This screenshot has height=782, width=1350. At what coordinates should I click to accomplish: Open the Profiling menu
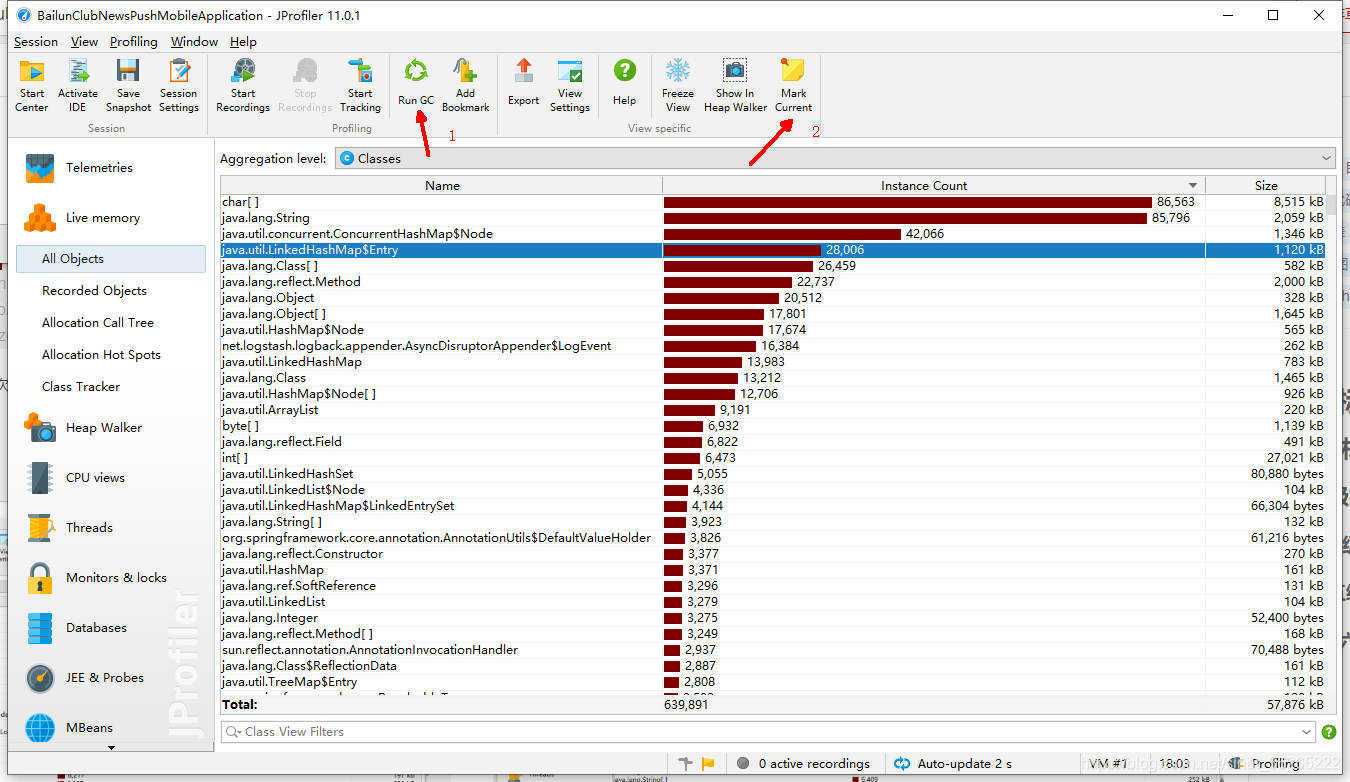[x=134, y=41]
